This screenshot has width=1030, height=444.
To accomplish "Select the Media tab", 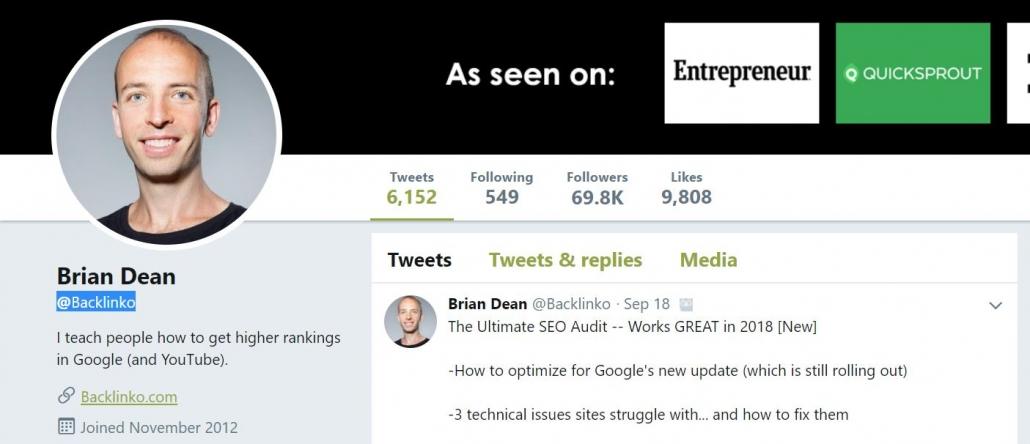I will pos(708,260).
